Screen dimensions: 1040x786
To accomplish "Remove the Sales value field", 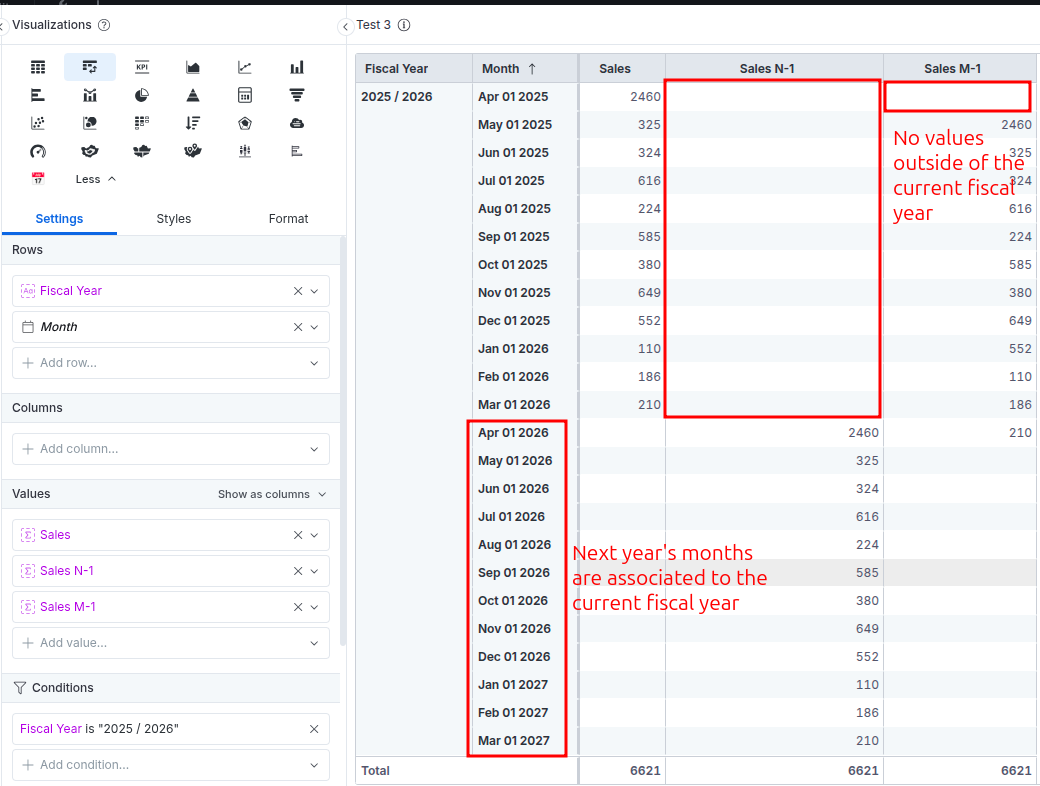I will 298,535.
